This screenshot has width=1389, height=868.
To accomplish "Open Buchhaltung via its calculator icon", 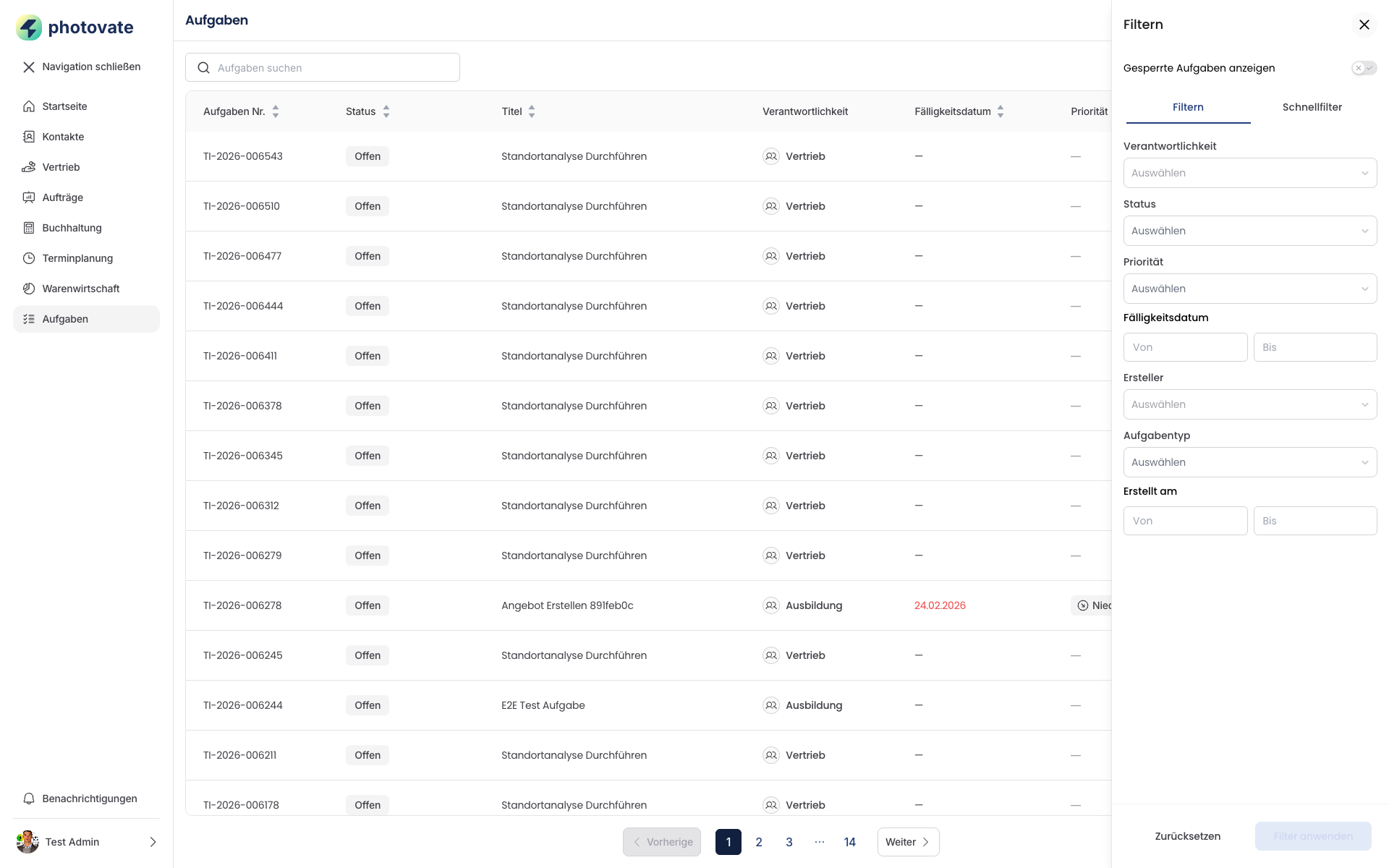I will coord(29,228).
